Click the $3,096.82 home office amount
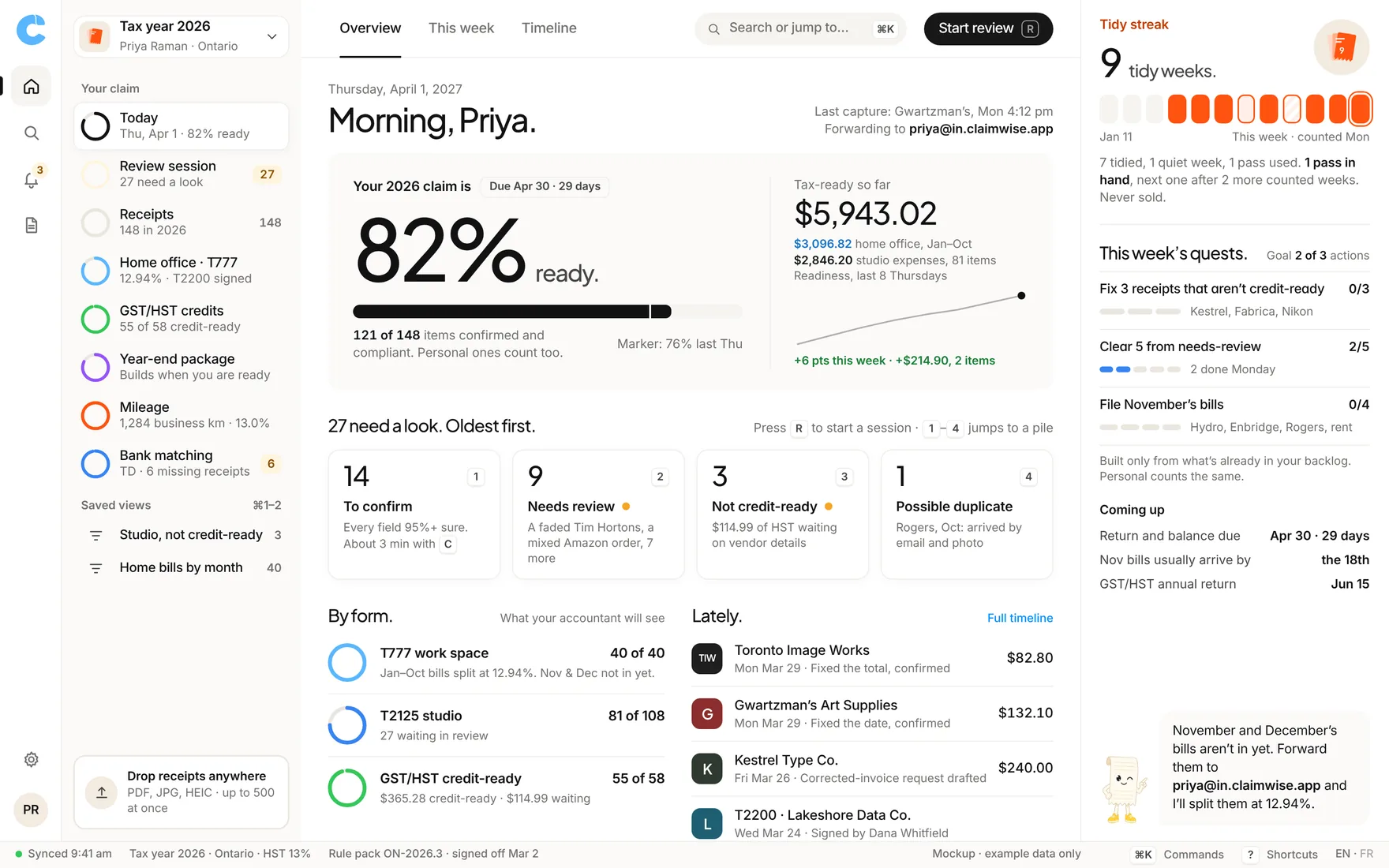Image resolution: width=1389 pixels, height=868 pixels. pos(822,244)
